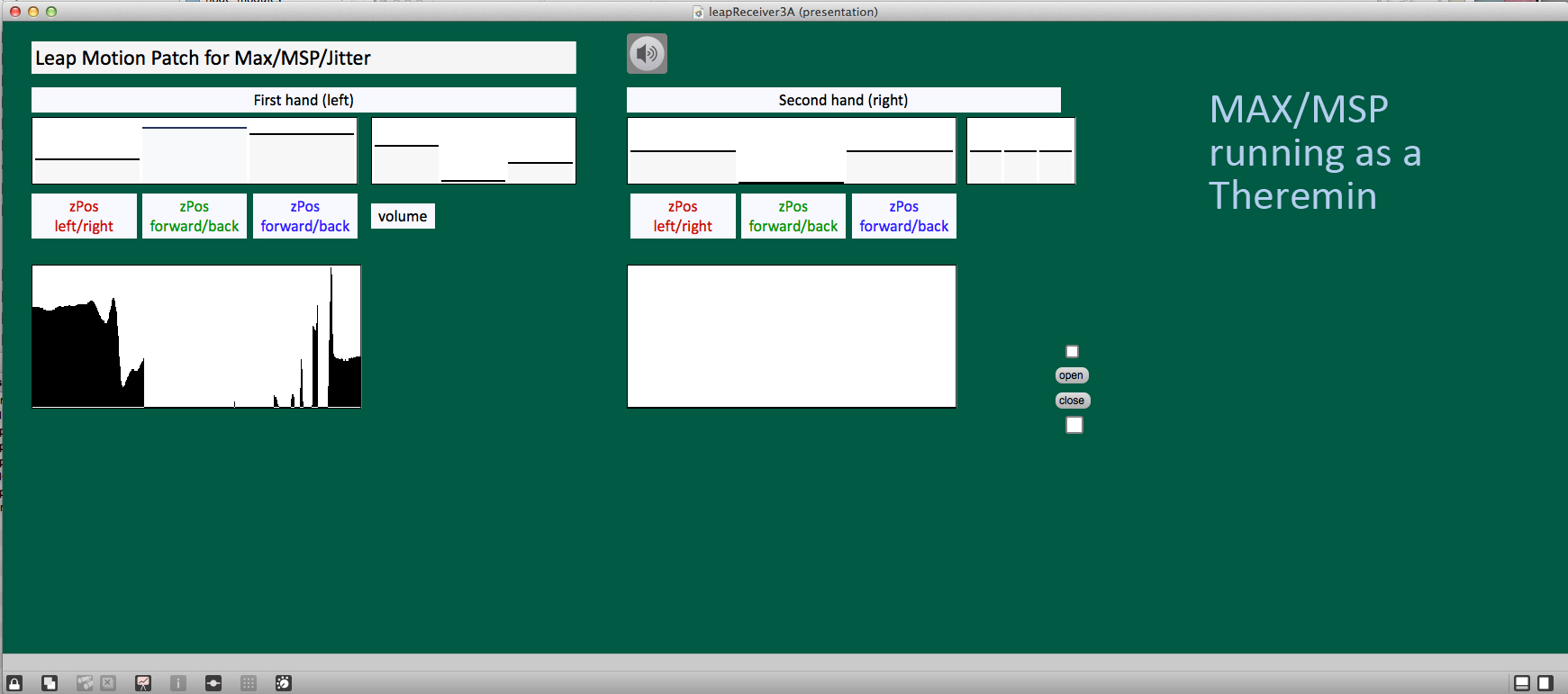Click the open message button

click(1072, 375)
